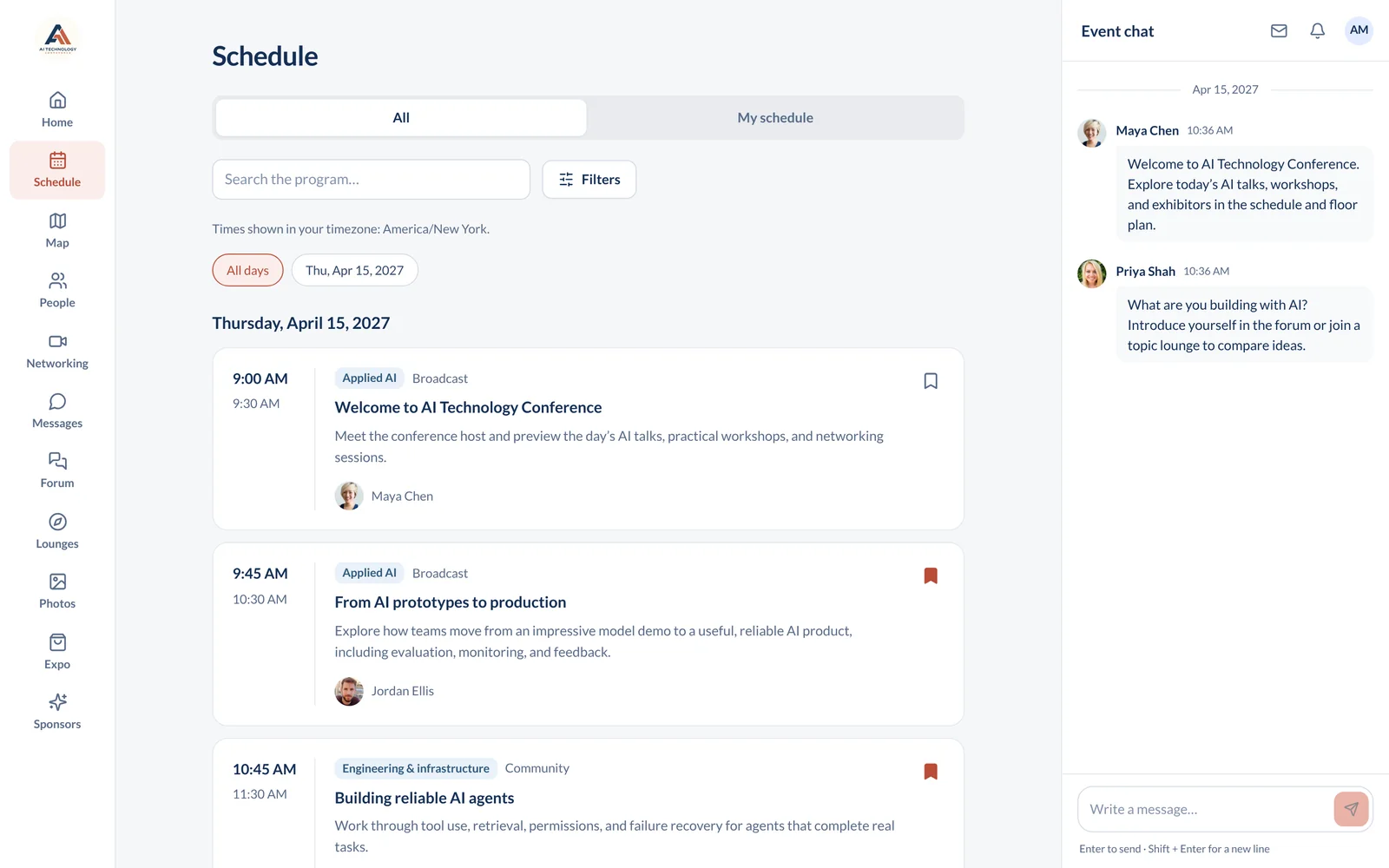This screenshot has width=1389, height=868.
Task: Open the Lounges section
Action: pyautogui.click(x=57, y=532)
